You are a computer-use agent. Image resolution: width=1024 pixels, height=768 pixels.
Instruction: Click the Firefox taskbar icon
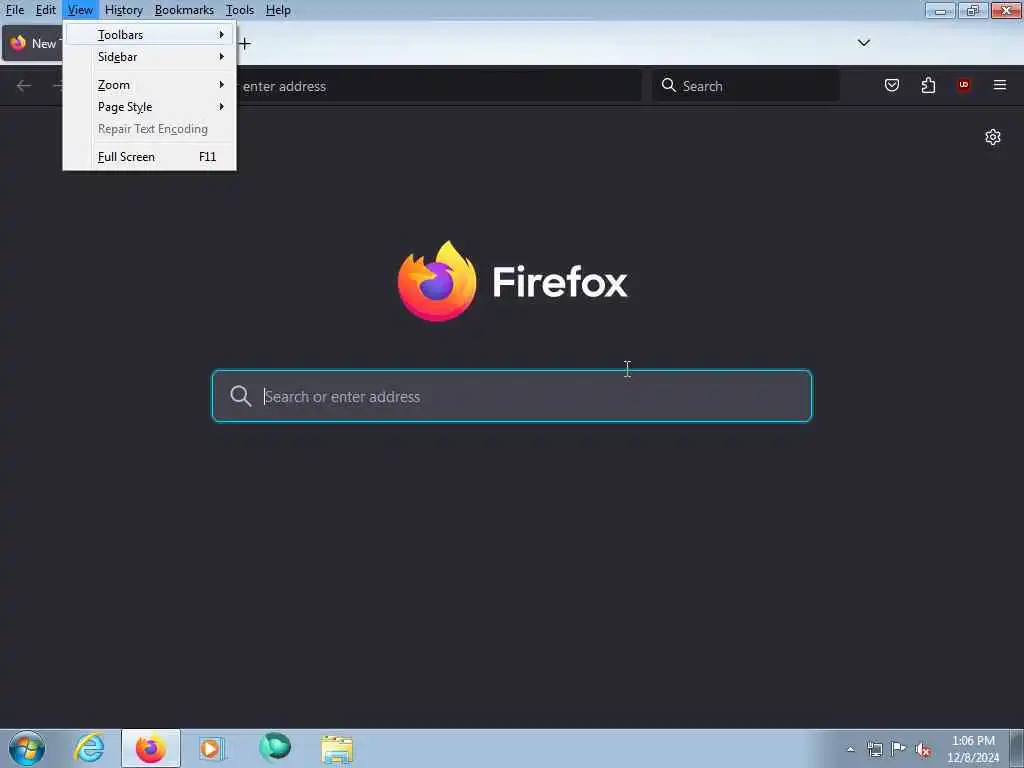point(151,748)
